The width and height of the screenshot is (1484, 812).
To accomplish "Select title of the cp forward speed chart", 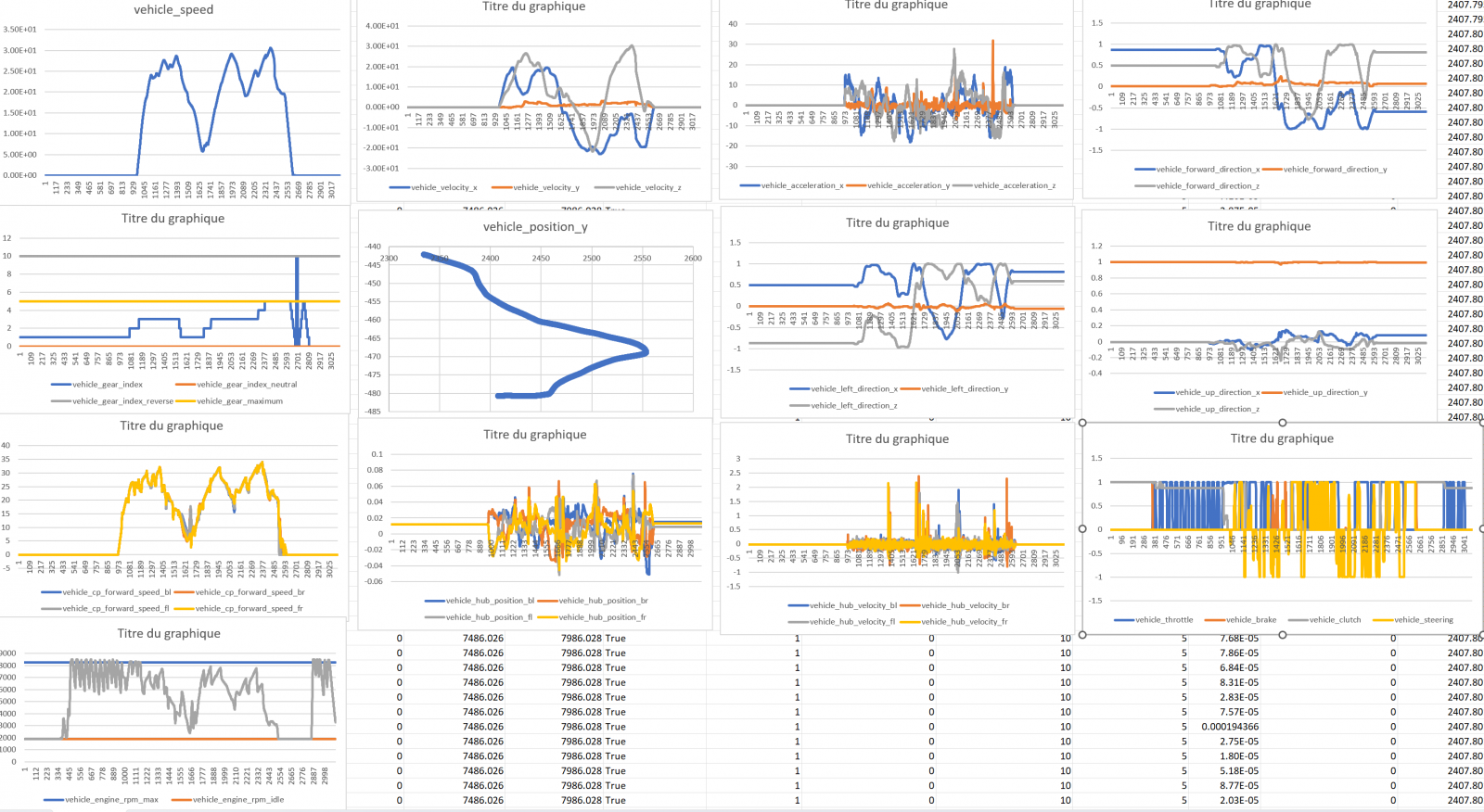I will [172, 426].
